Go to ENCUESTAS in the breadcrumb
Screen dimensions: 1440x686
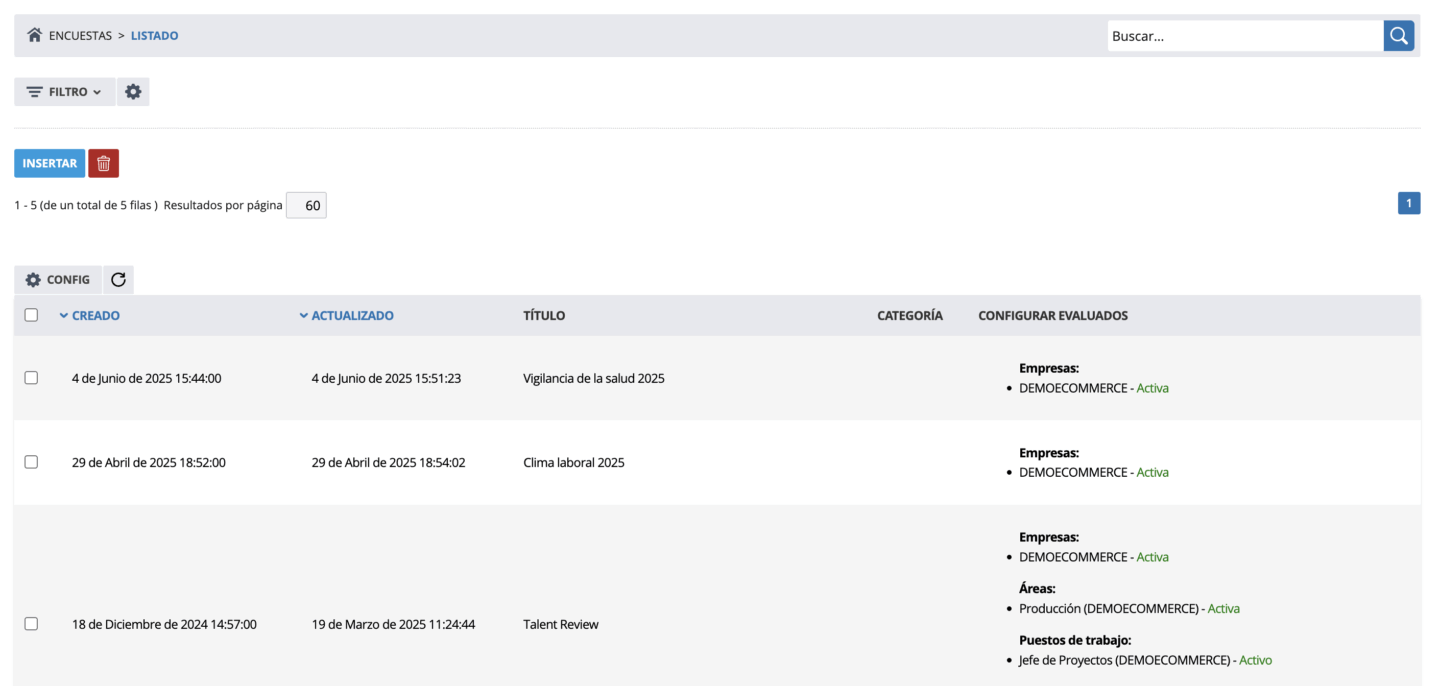[80, 36]
